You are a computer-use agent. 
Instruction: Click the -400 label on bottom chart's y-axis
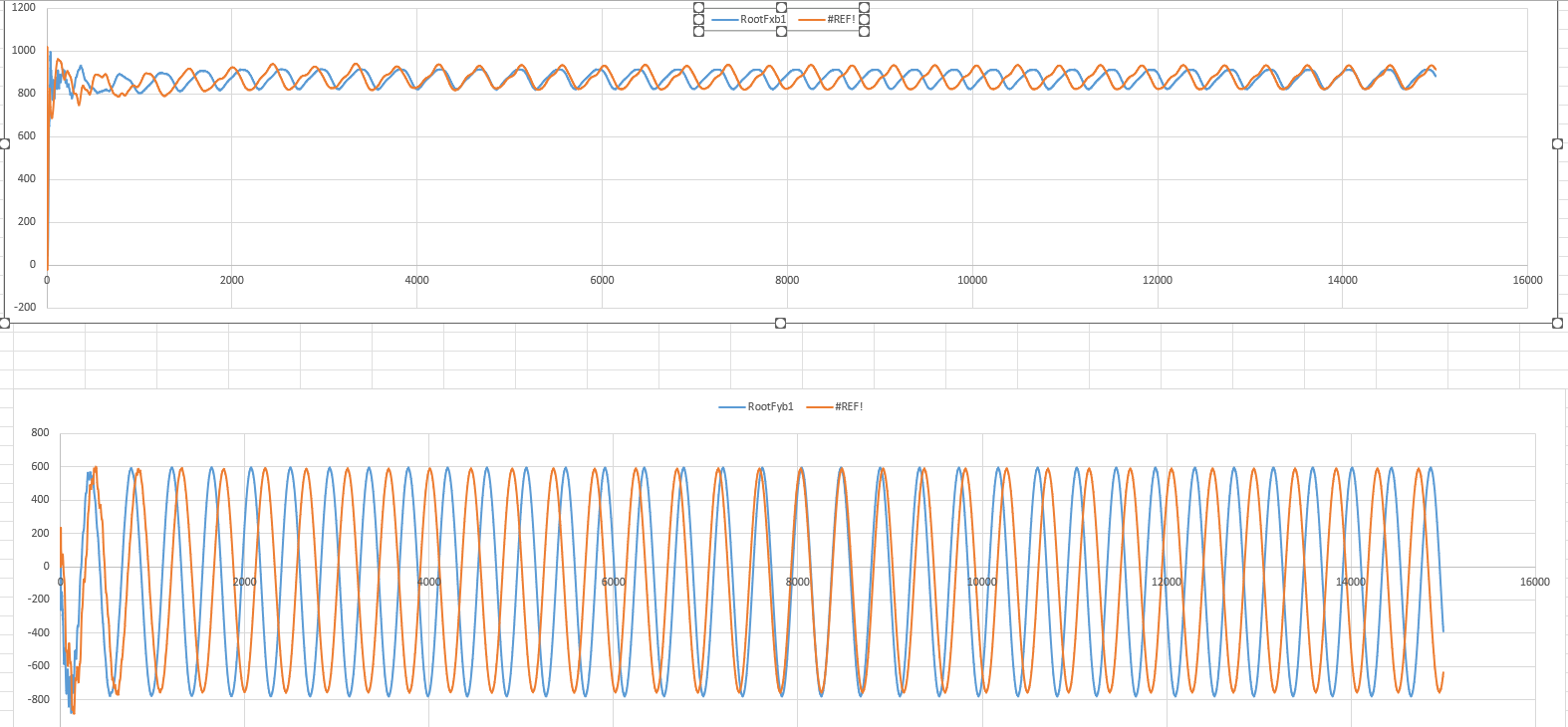pyautogui.click(x=38, y=632)
